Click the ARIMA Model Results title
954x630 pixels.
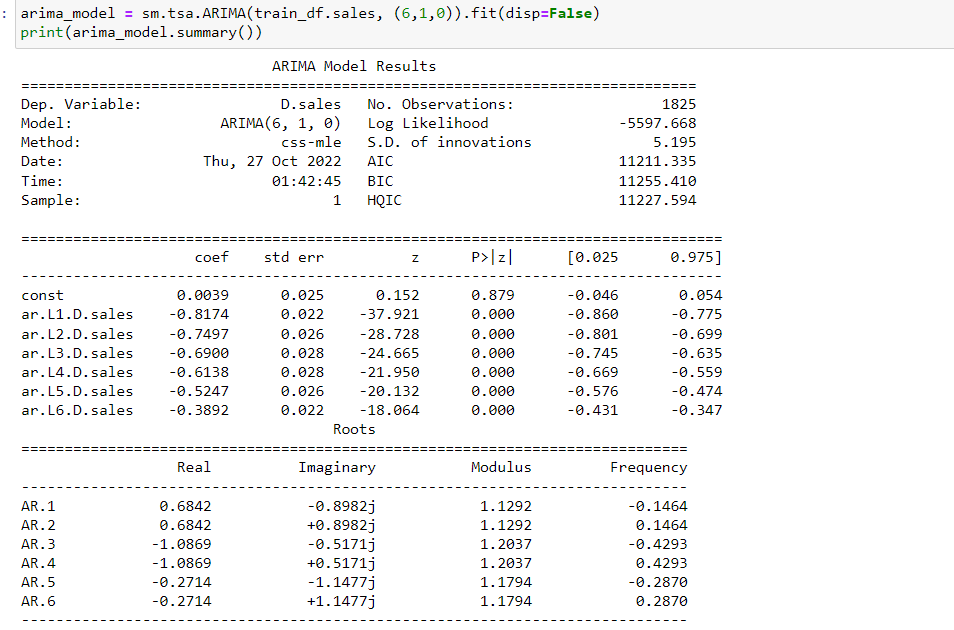click(355, 65)
